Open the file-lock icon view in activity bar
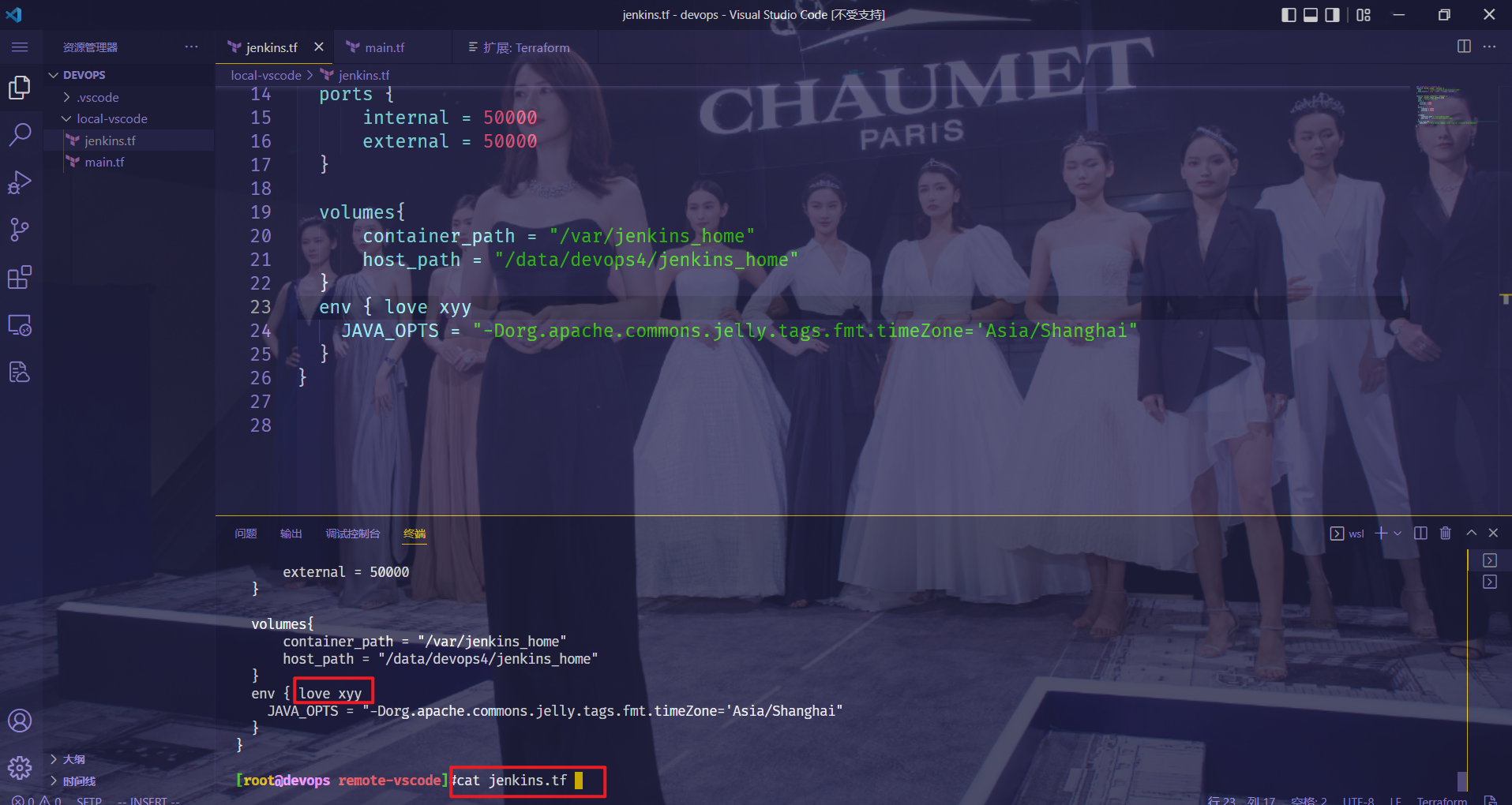1512x805 pixels. coord(20,372)
